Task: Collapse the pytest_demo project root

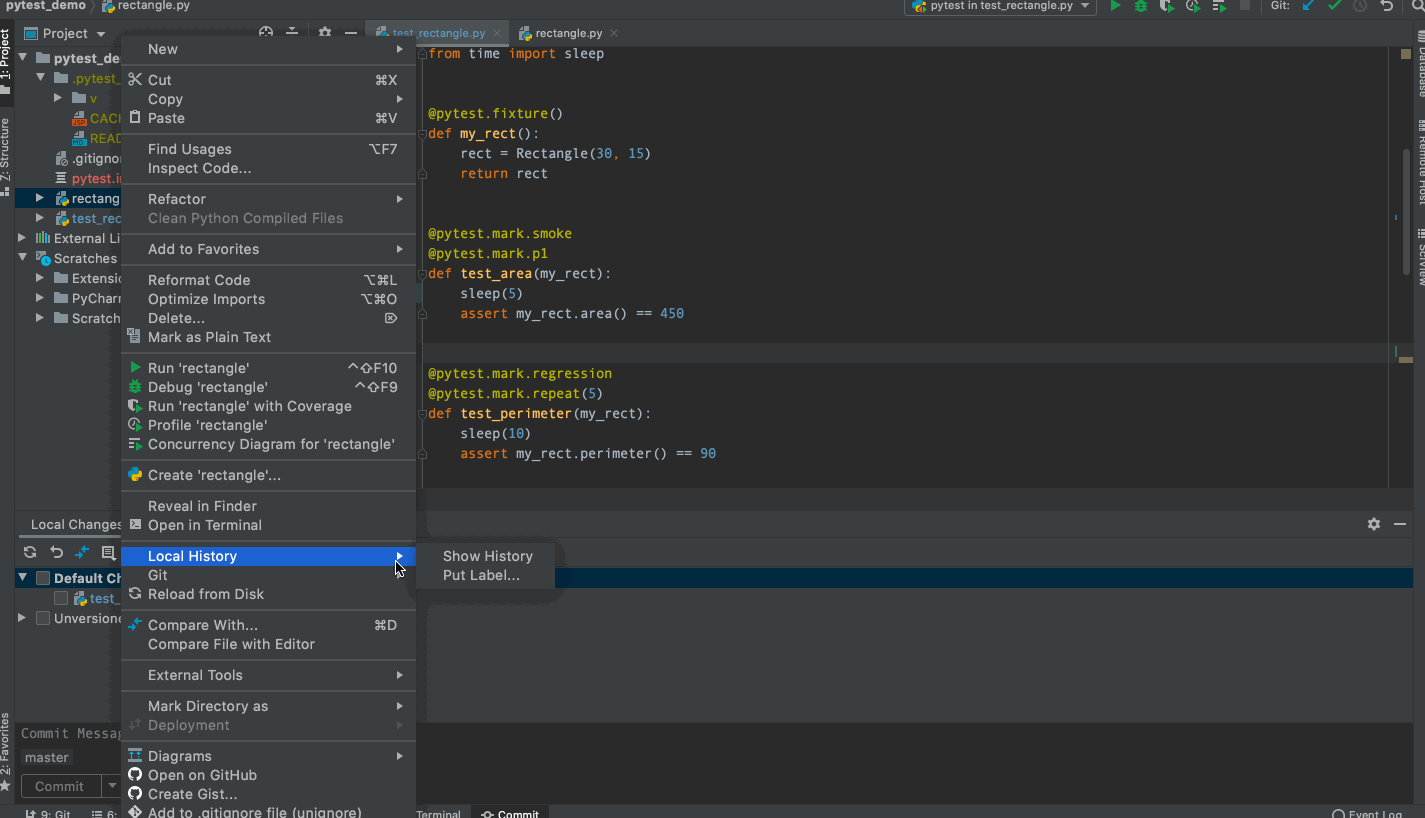Action: 22,58
